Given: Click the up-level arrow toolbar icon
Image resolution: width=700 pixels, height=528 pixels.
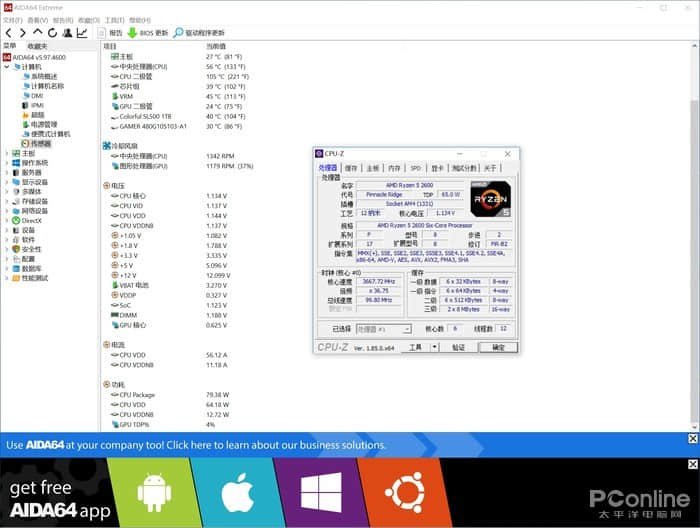Looking at the screenshot, I should pos(38,32).
